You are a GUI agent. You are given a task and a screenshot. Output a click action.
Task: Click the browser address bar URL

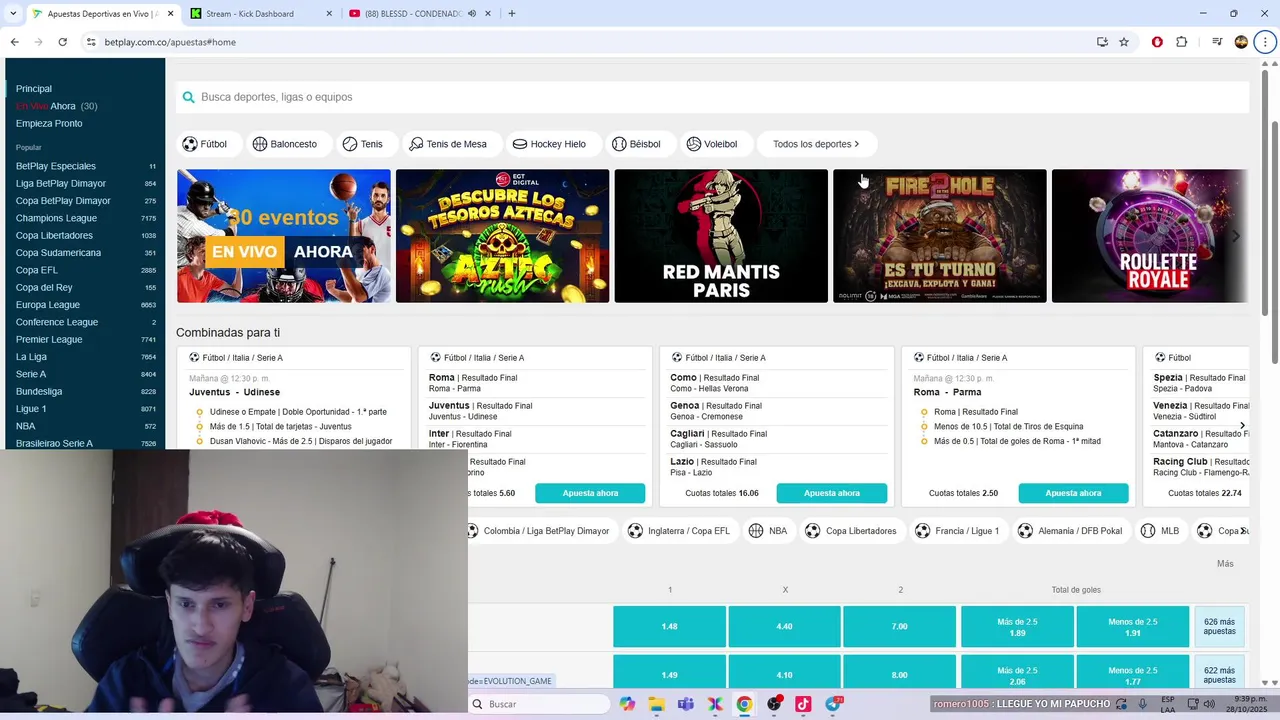coord(170,42)
